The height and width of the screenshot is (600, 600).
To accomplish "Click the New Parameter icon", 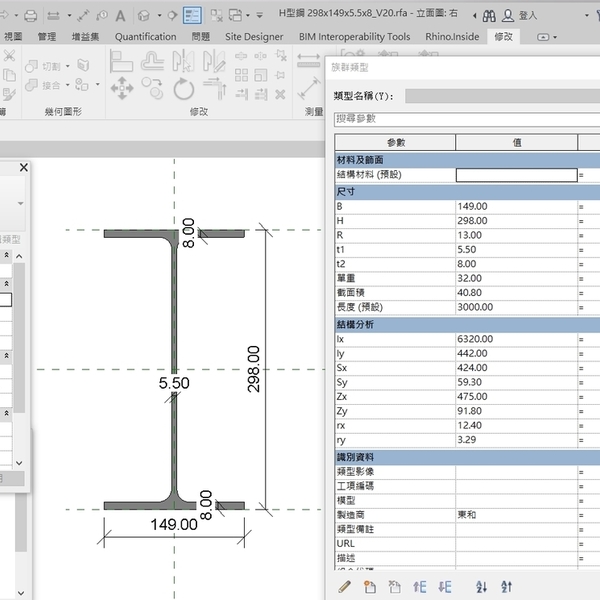I will tap(369, 587).
